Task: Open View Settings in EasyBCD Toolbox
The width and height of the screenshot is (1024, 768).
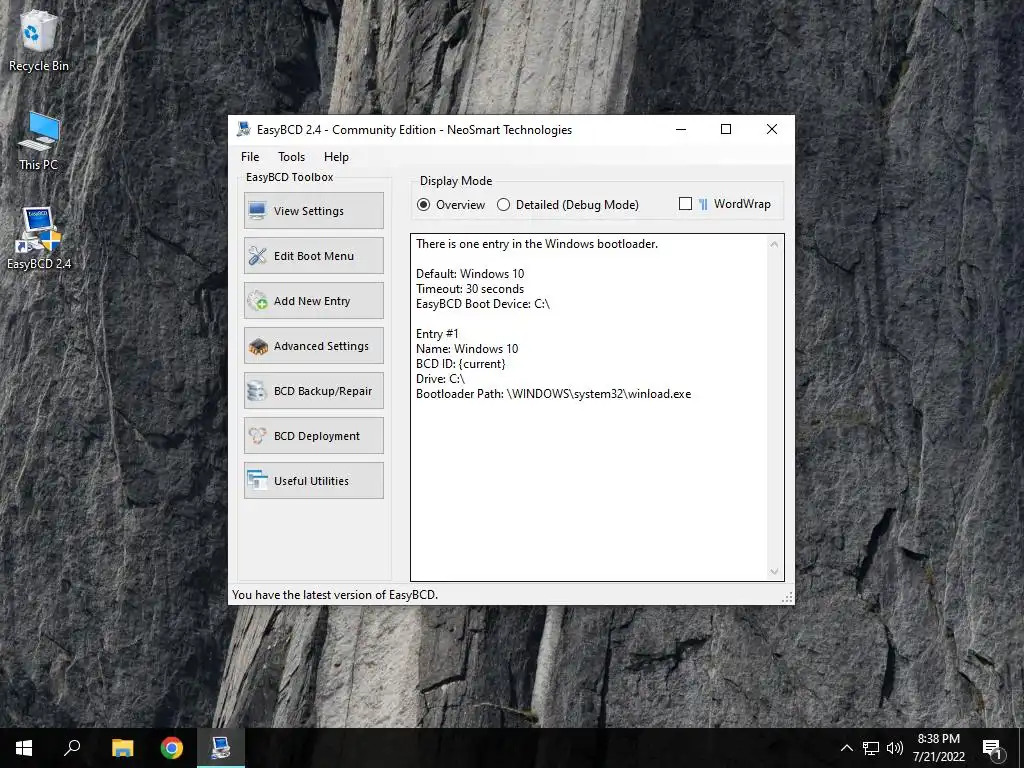Action: [x=313, y=210]
